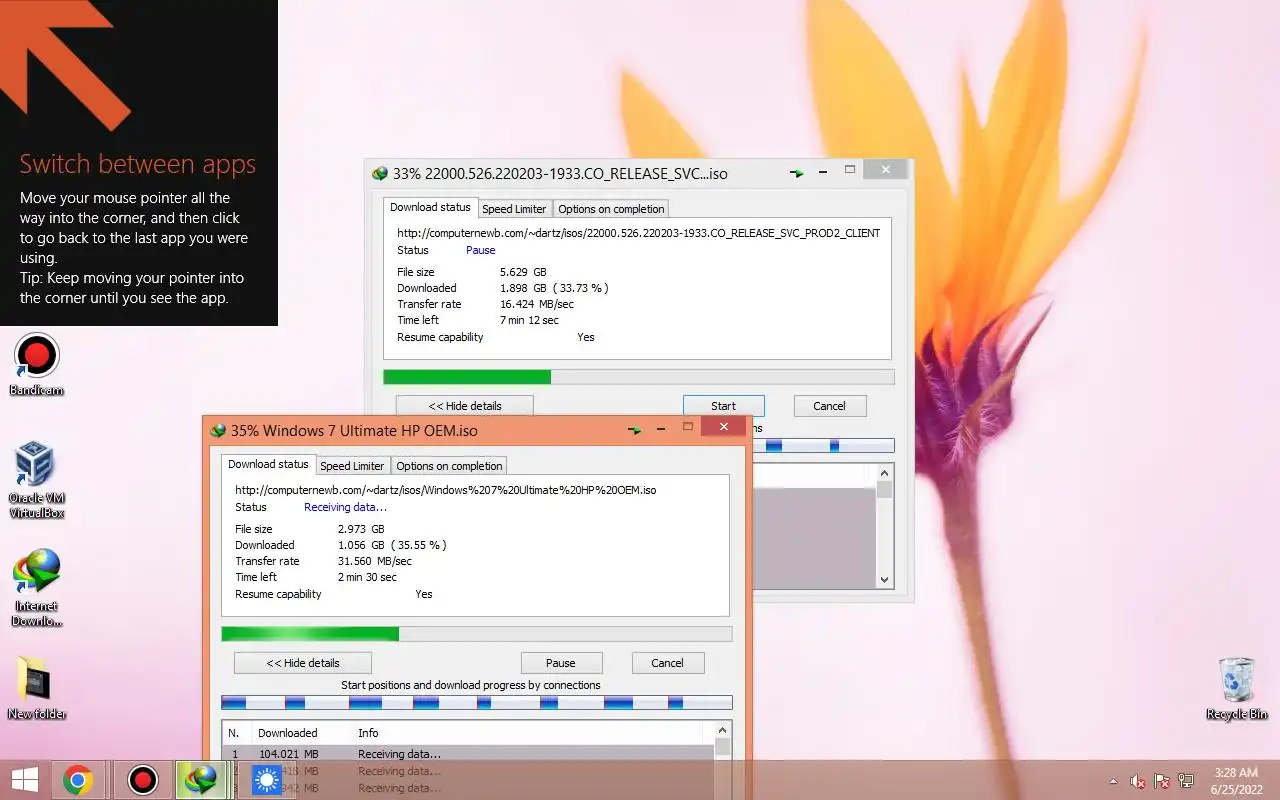The image size is (1280, 800).
Task: Minimize the 22000.526 download window
Action: pos(823,173)
